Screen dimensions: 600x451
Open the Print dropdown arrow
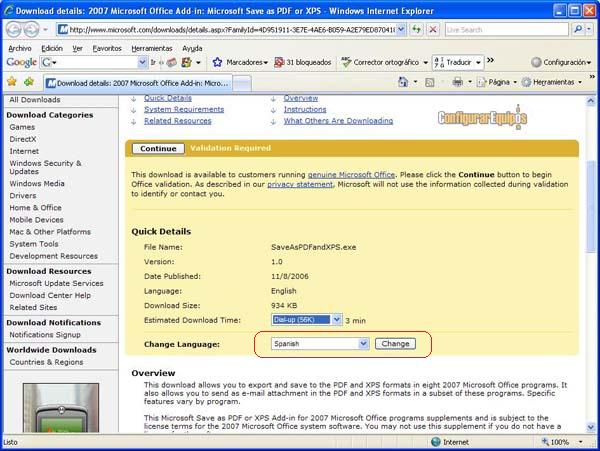[x=470, y=82]
